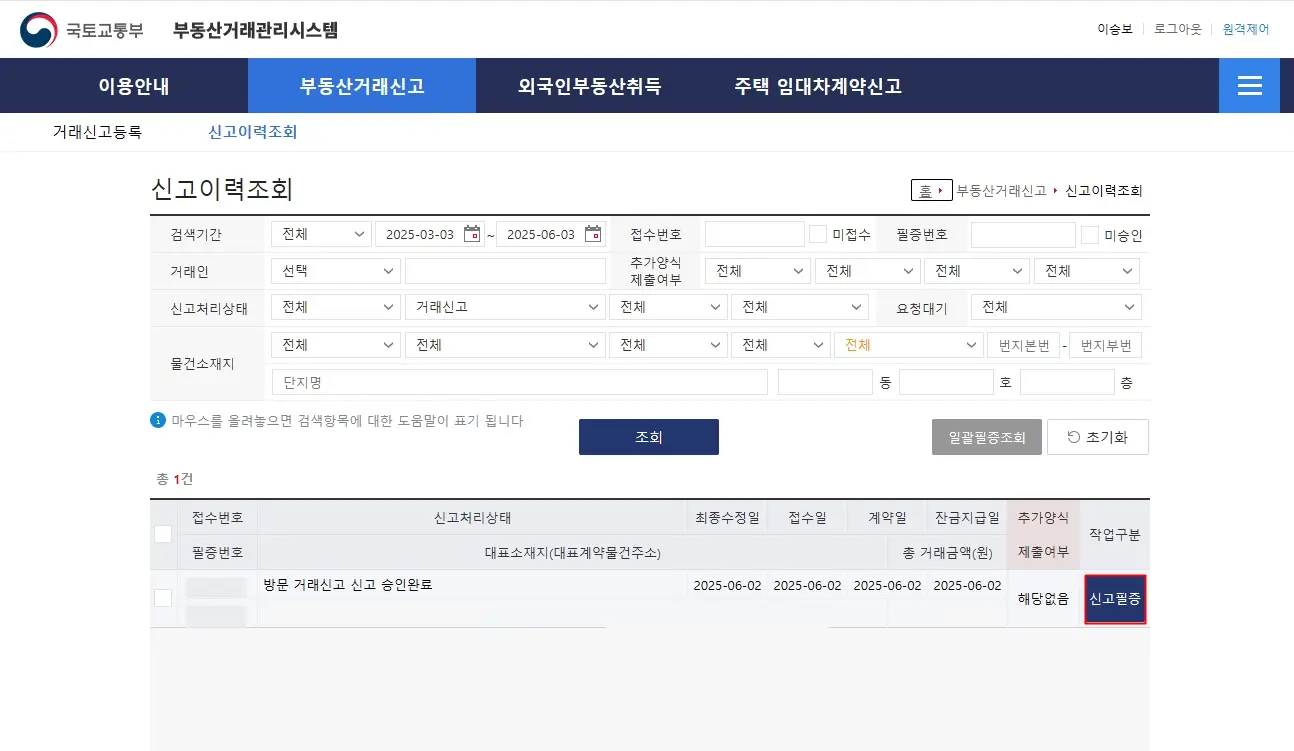
Task: Open the 거래인 선택 dropdown
Action: (335, 270)
